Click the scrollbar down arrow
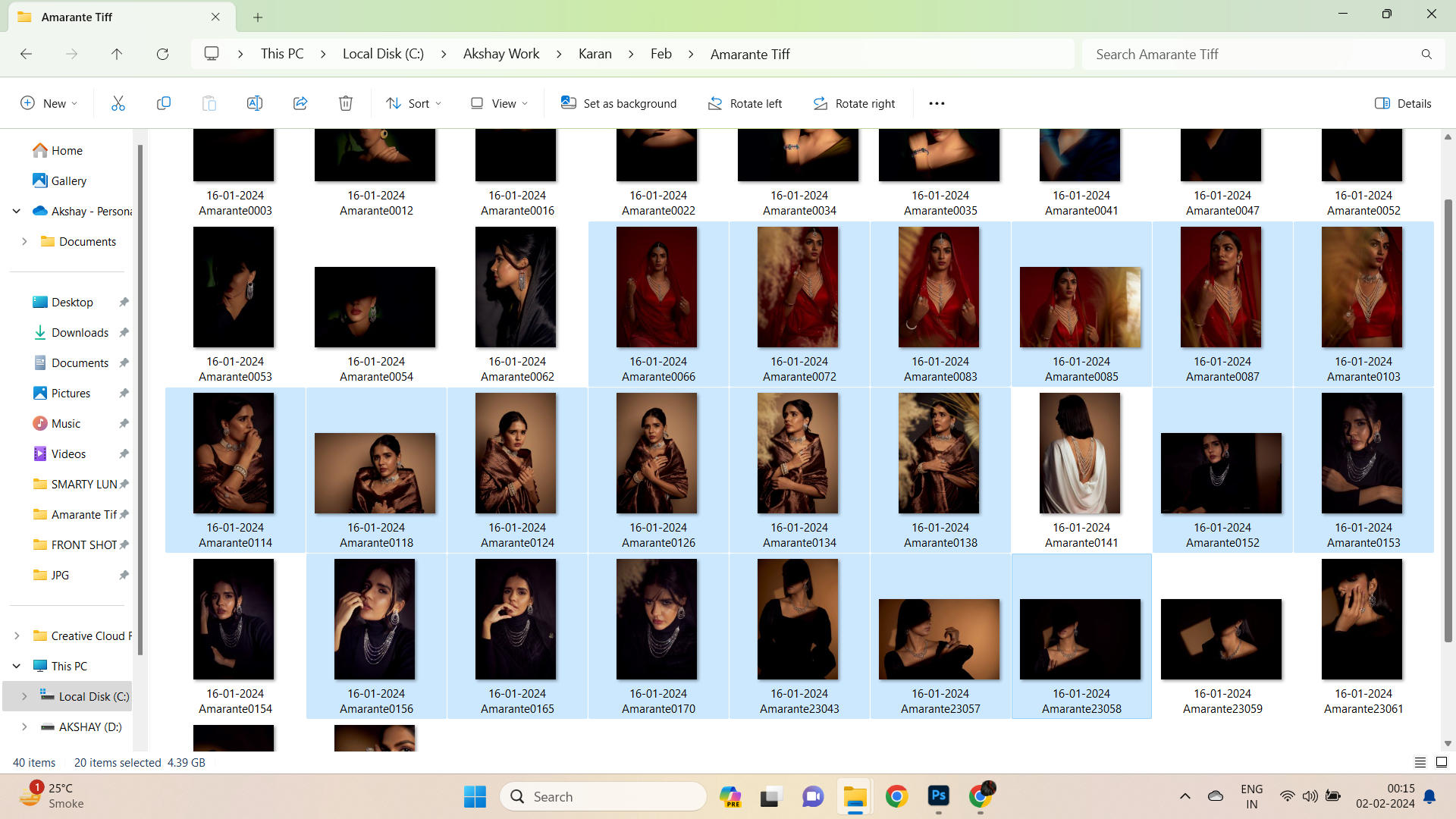This screenshot has width=1456, height=819. click(x=1448, y=744)
